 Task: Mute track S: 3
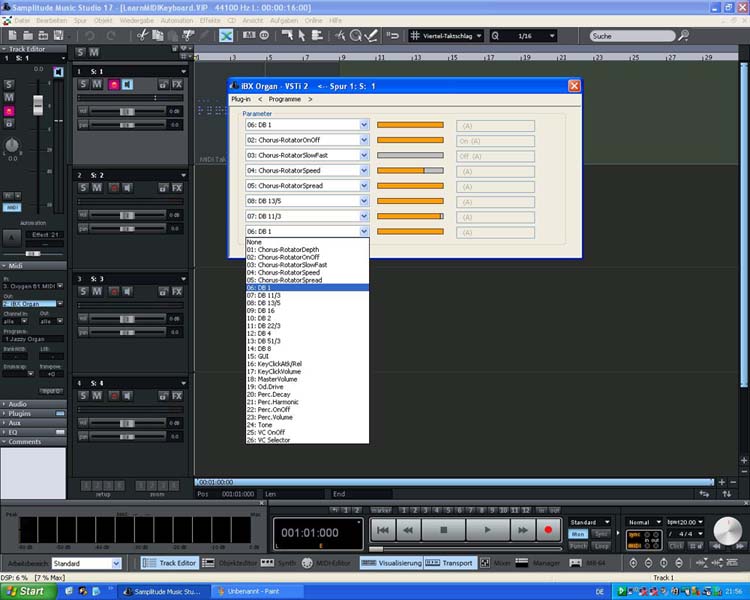point(97,291)
